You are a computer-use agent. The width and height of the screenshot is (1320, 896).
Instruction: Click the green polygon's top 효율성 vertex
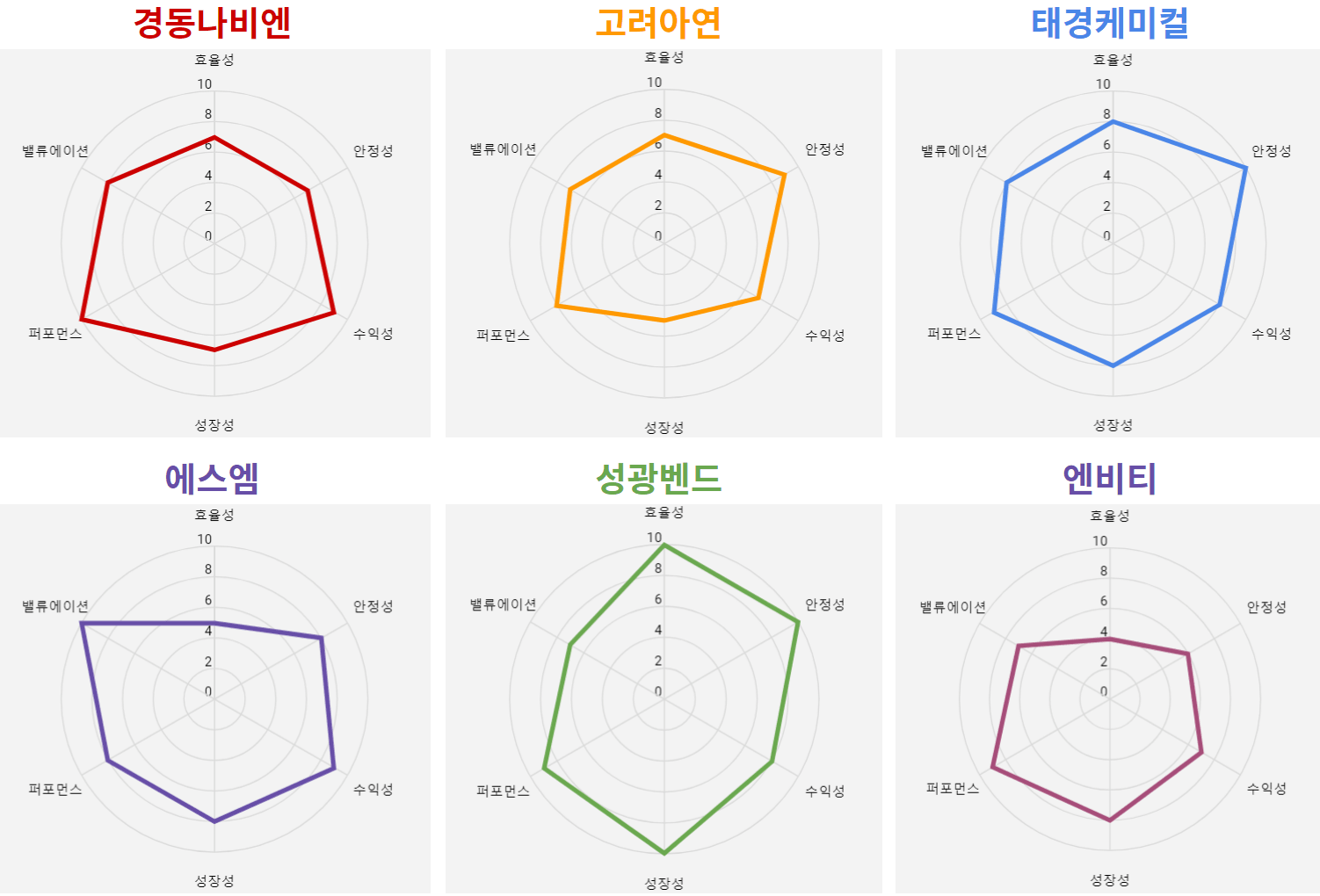coord(664,546)
